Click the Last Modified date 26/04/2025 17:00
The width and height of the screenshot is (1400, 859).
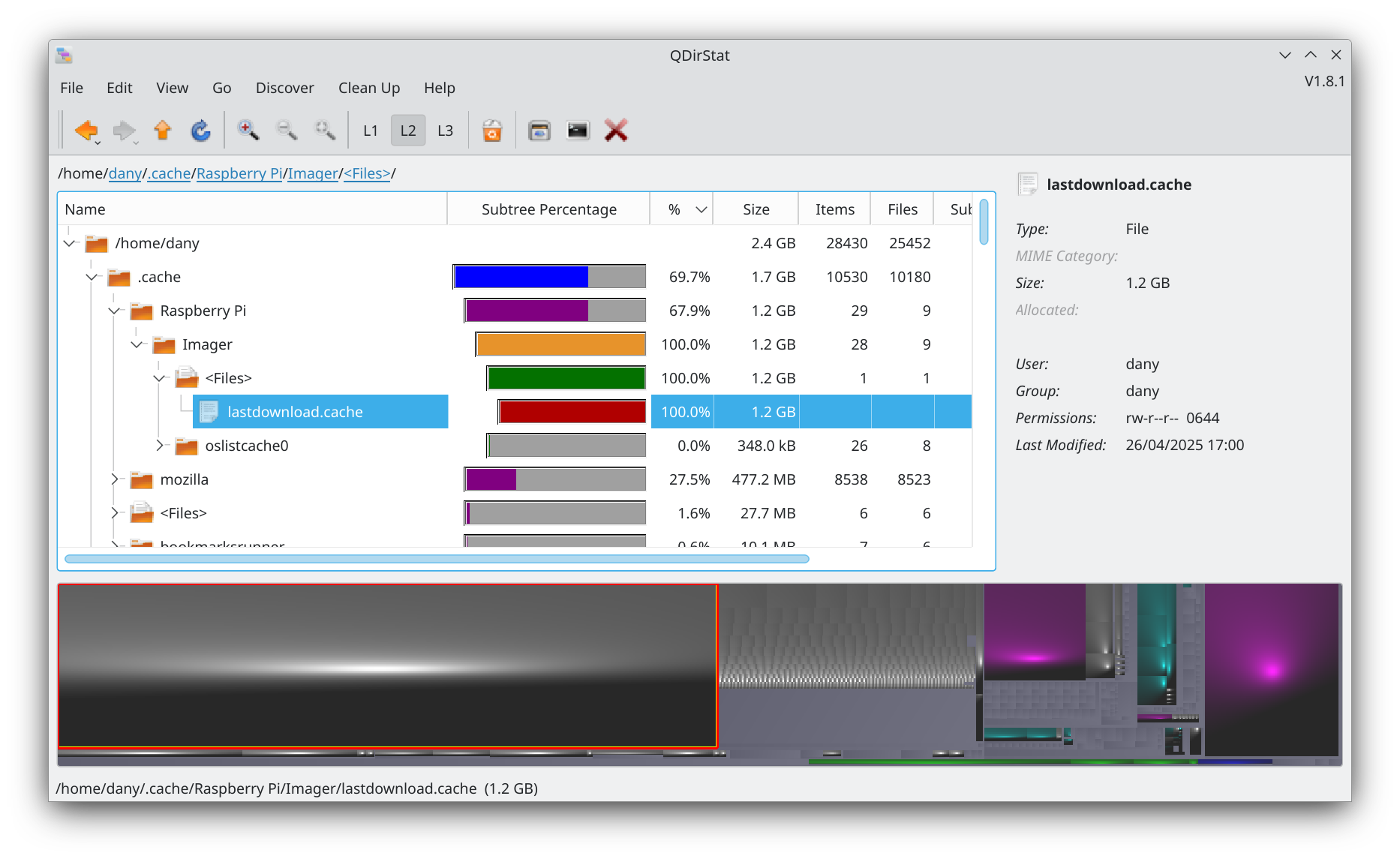click(1185, 445)
